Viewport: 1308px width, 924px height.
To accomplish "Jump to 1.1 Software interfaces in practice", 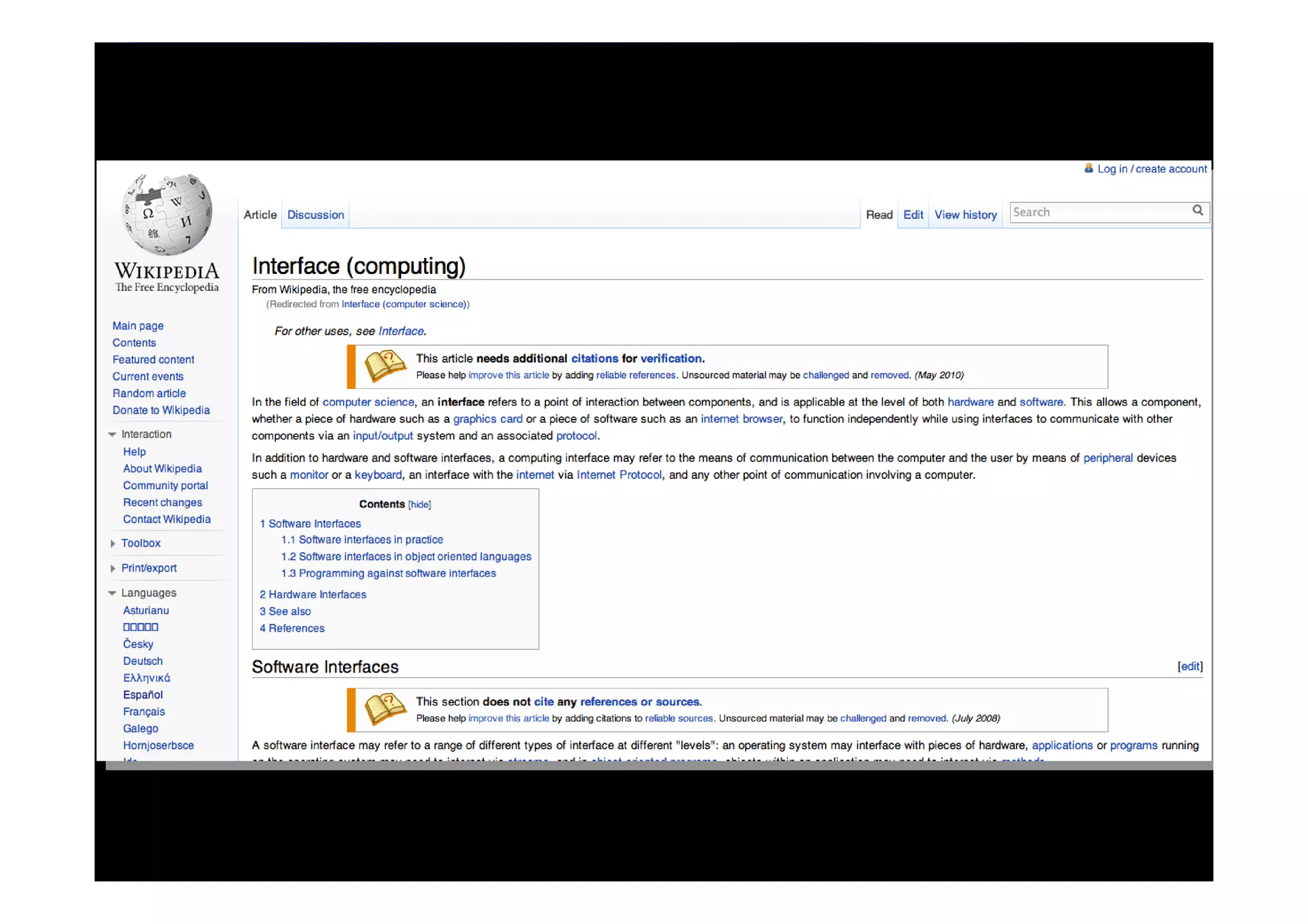I will 361,540.
